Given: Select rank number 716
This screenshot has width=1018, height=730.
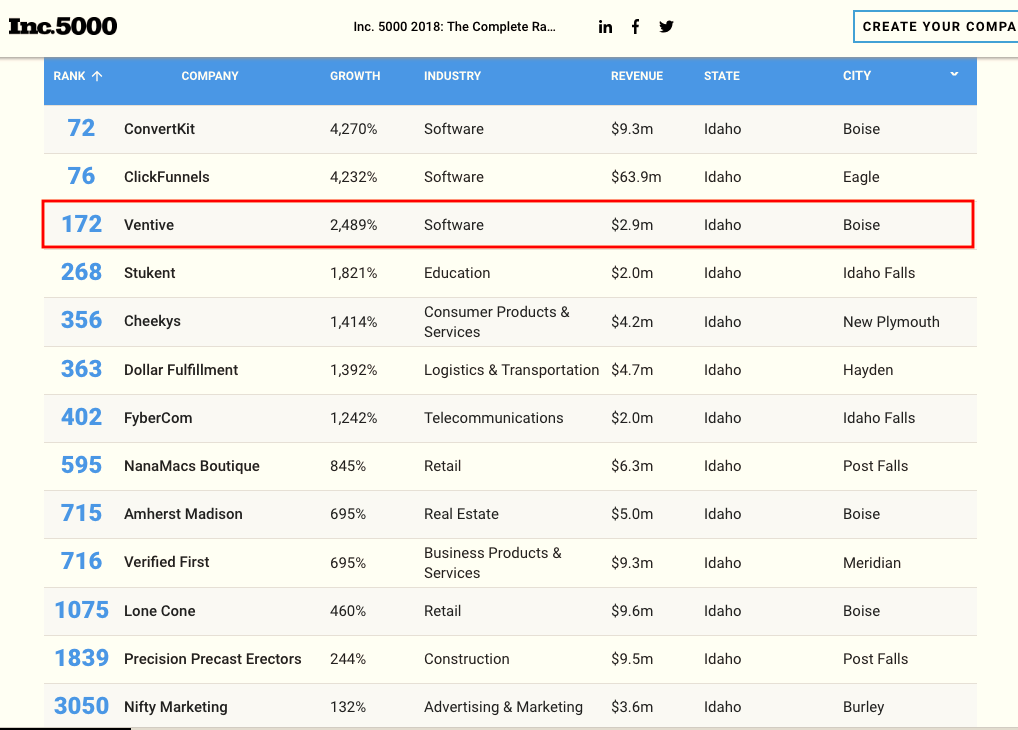Looking at the screenshot, I should 81,561.
